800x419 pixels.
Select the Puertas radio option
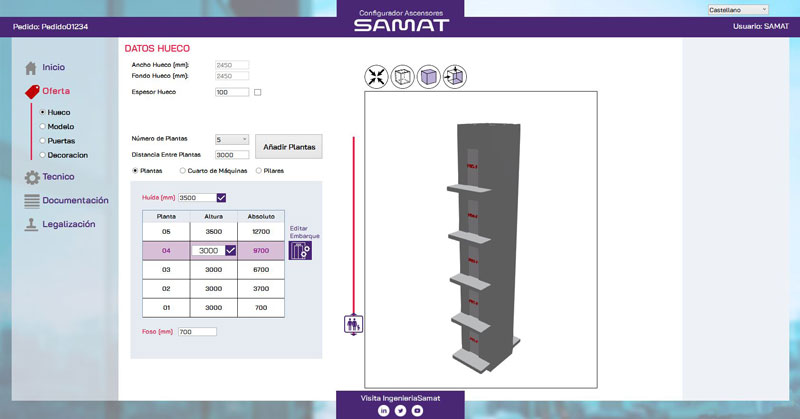point(43,141)
